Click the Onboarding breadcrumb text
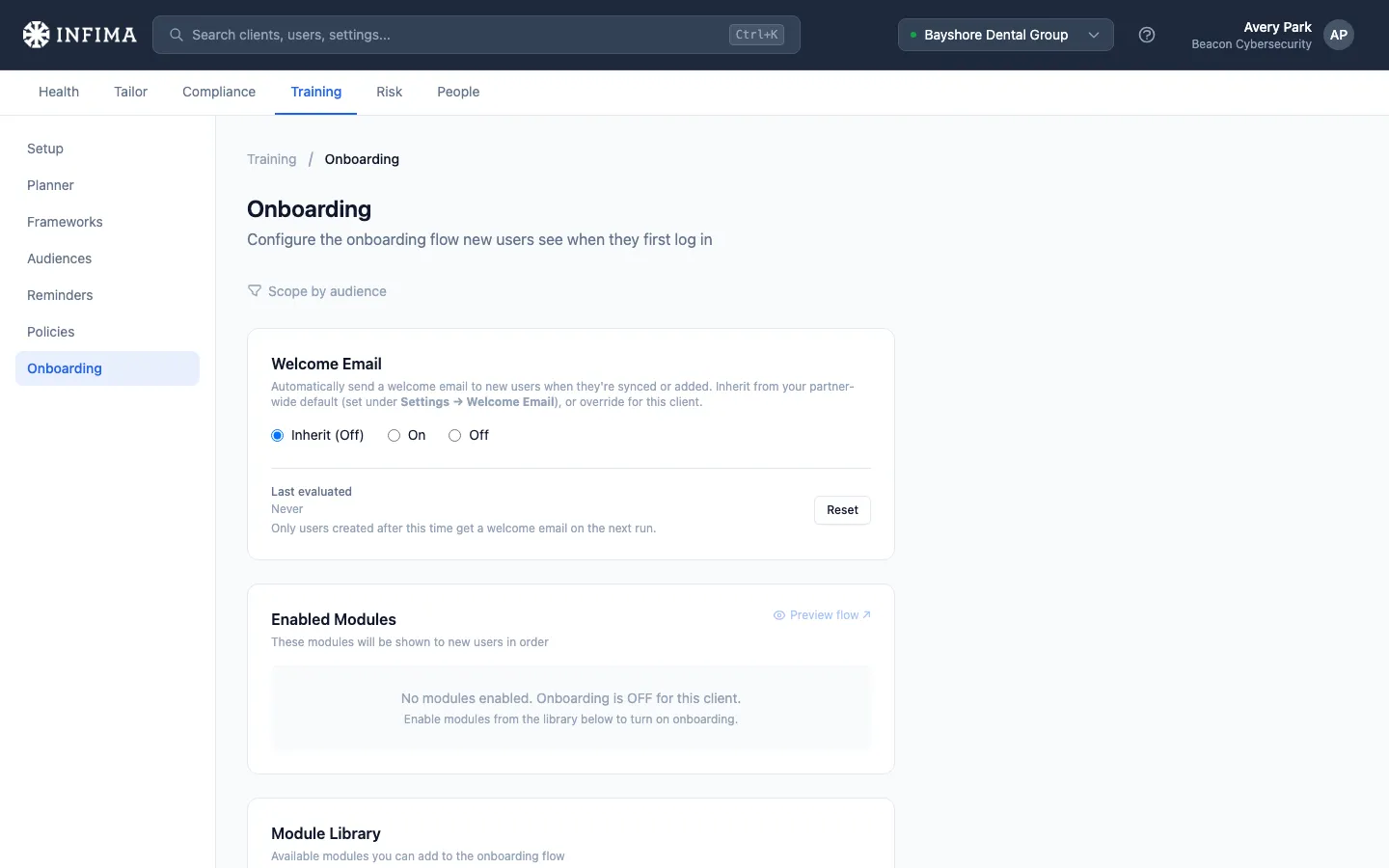 click(362, 159)
